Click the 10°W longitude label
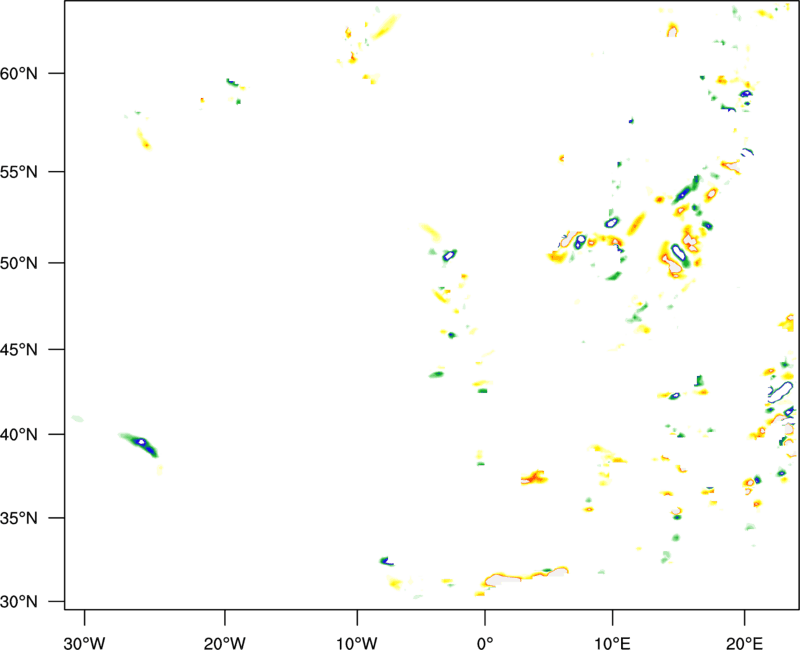The width and height of the screenshot is (800, 650). point(357,643)
